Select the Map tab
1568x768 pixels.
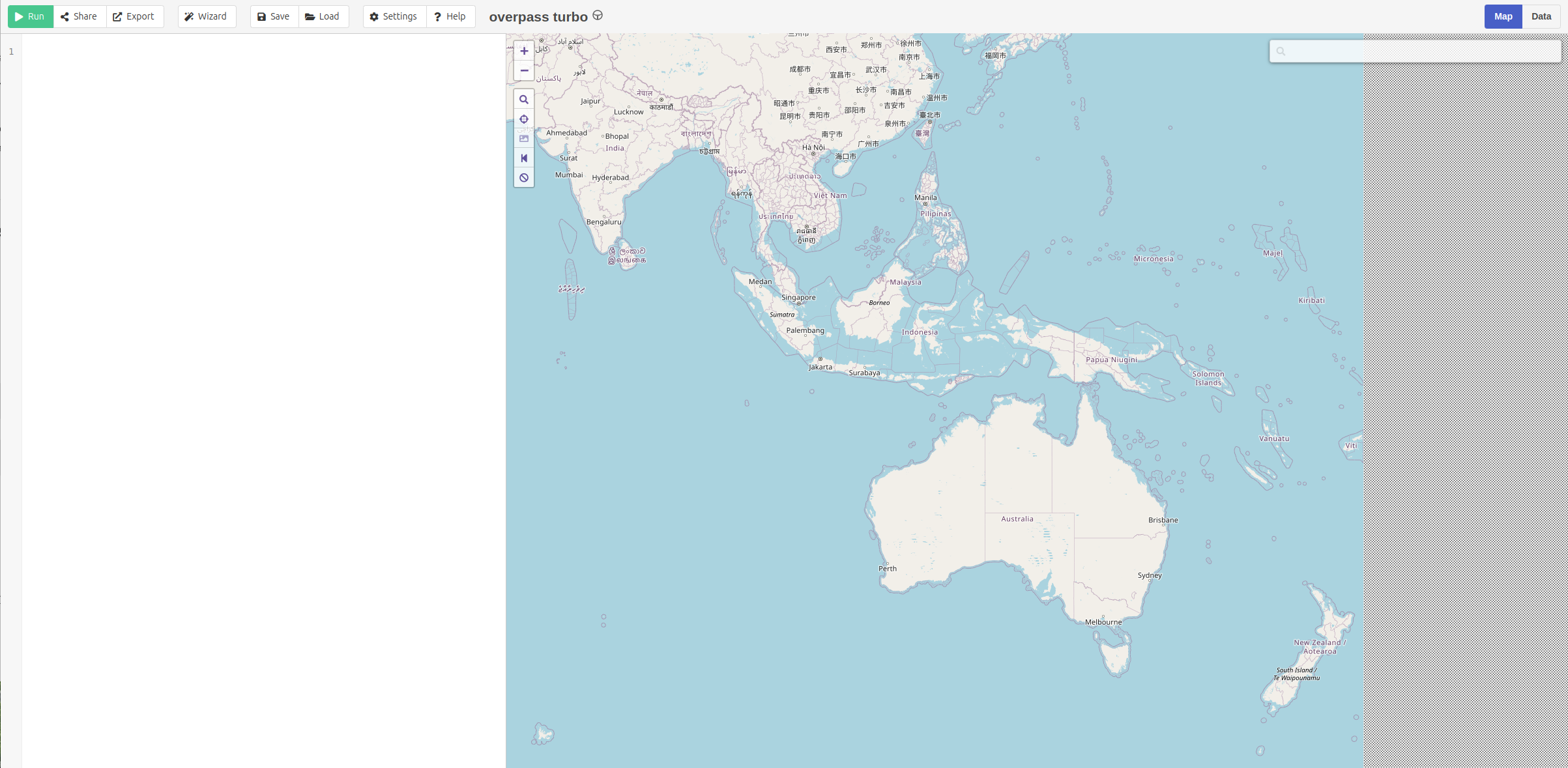click(1503, 16)
